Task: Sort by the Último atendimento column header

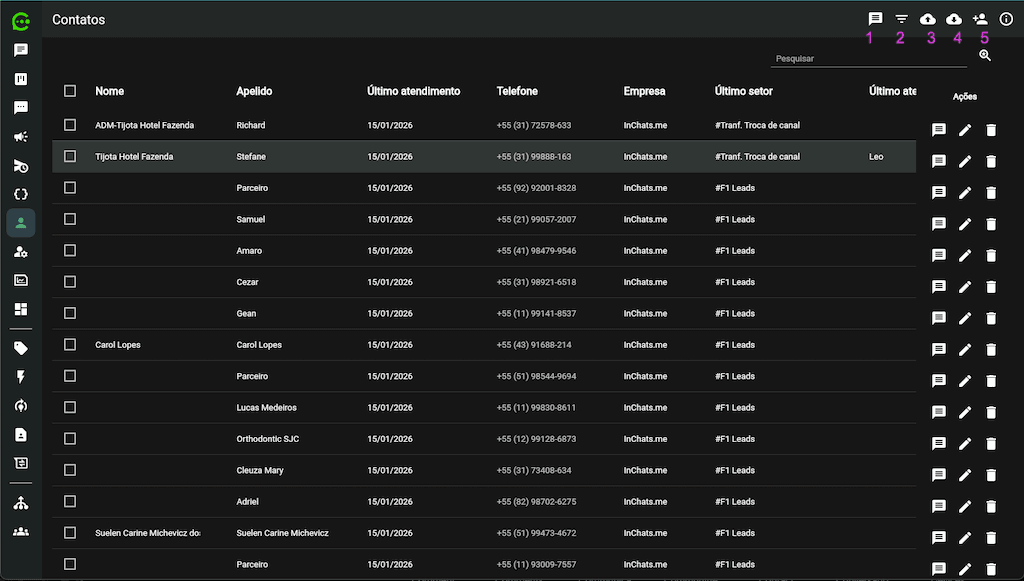Action: pos(413,91)
